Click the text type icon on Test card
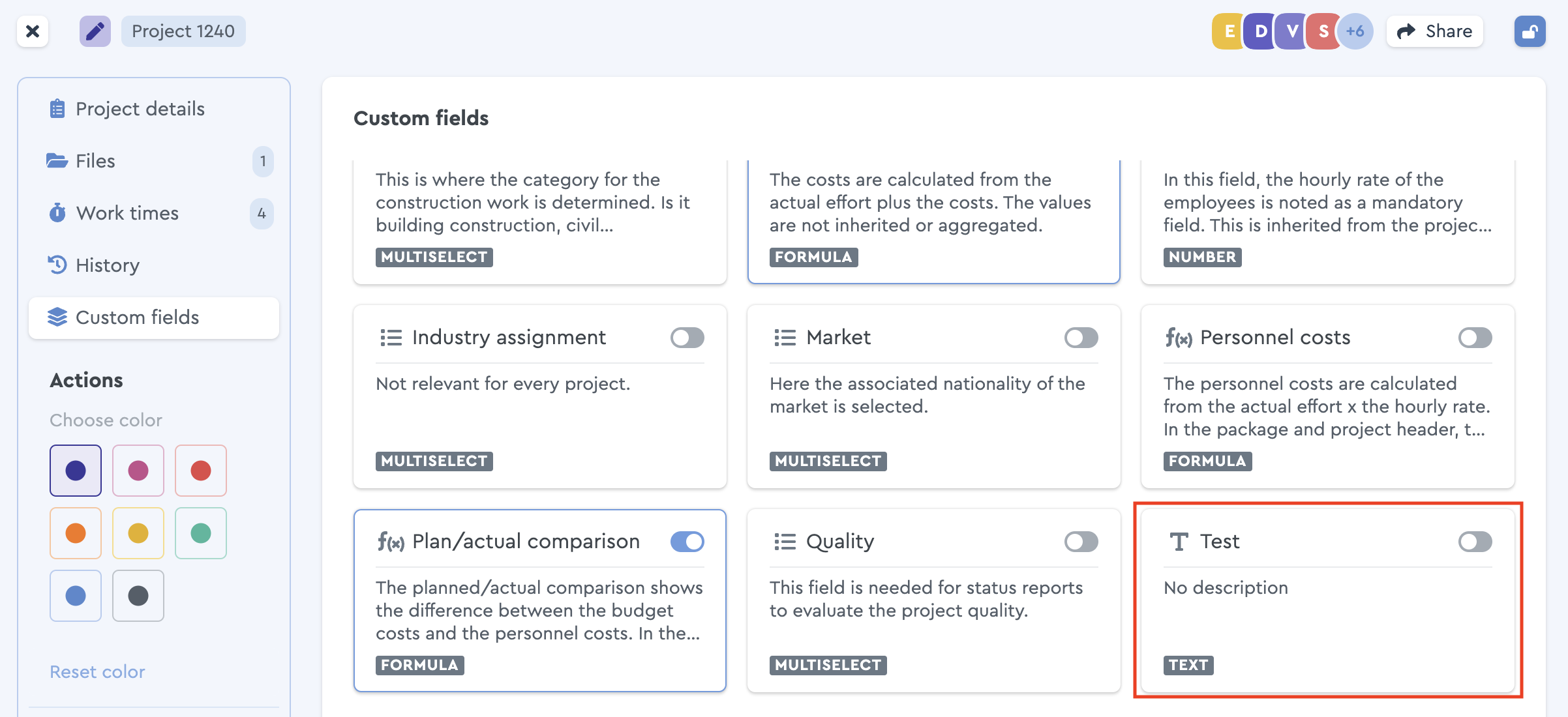 tap(1179, 542)
